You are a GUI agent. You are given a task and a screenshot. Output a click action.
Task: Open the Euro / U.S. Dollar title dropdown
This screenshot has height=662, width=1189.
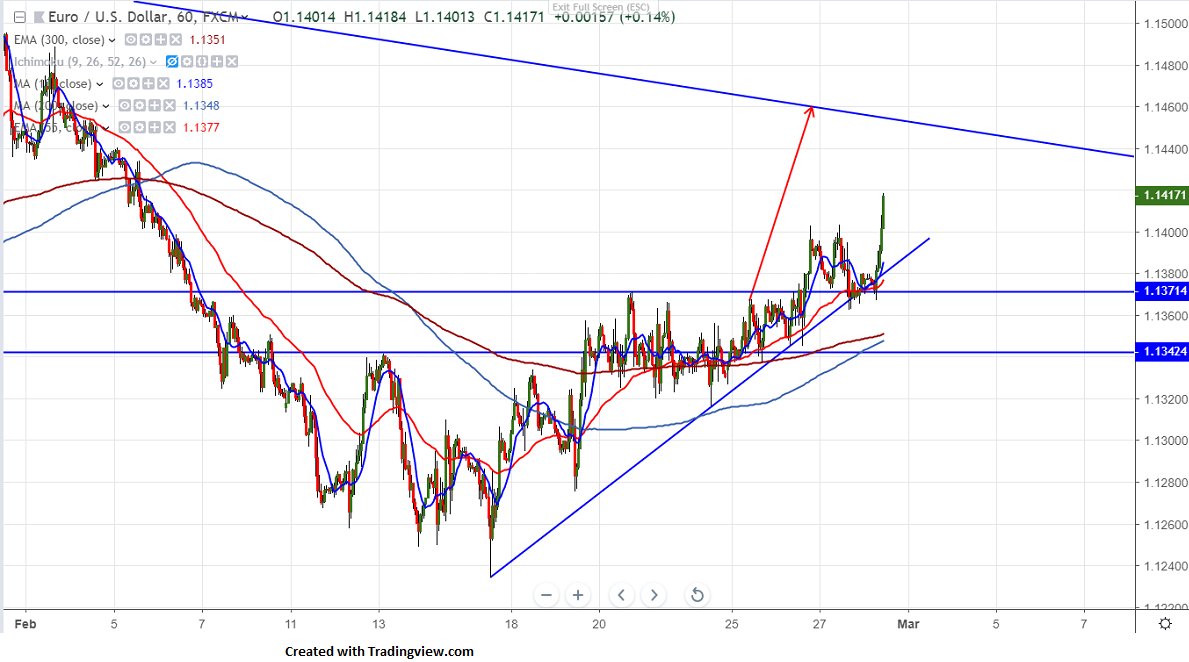pos(245,17)
